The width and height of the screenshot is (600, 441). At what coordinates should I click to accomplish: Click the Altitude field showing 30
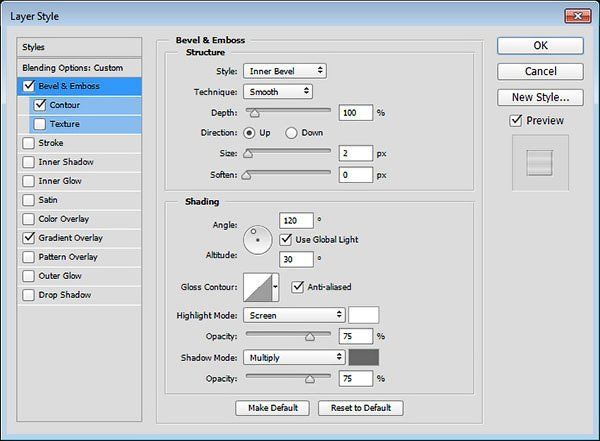(x=296, y=259)
